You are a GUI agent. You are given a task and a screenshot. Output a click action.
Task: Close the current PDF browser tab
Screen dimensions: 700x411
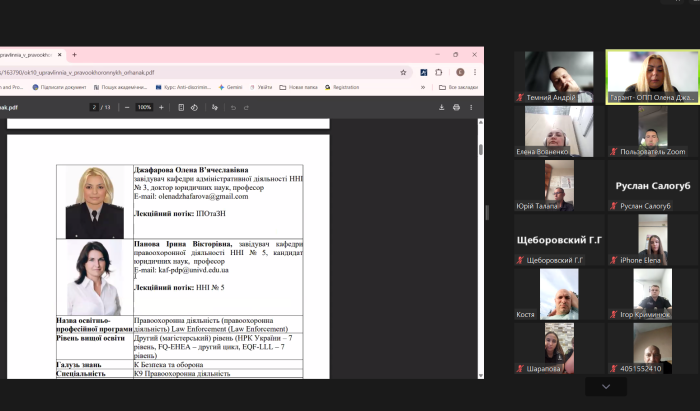[60, 55]
